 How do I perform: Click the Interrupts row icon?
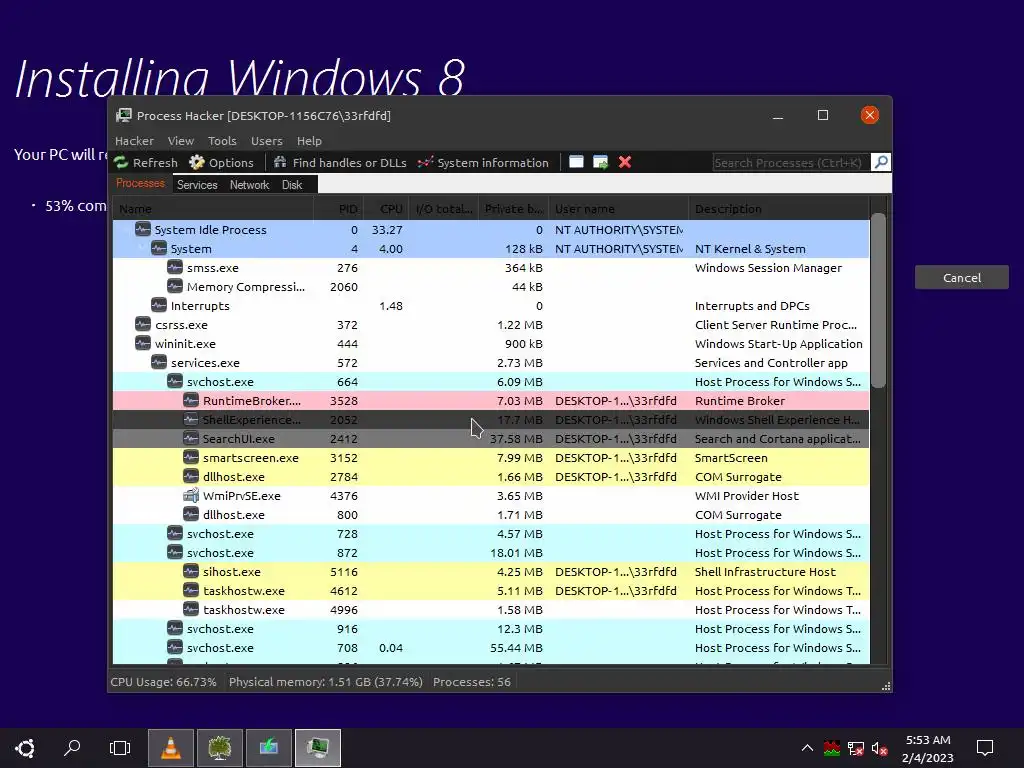pyautogui.click(x=159, y=305)
